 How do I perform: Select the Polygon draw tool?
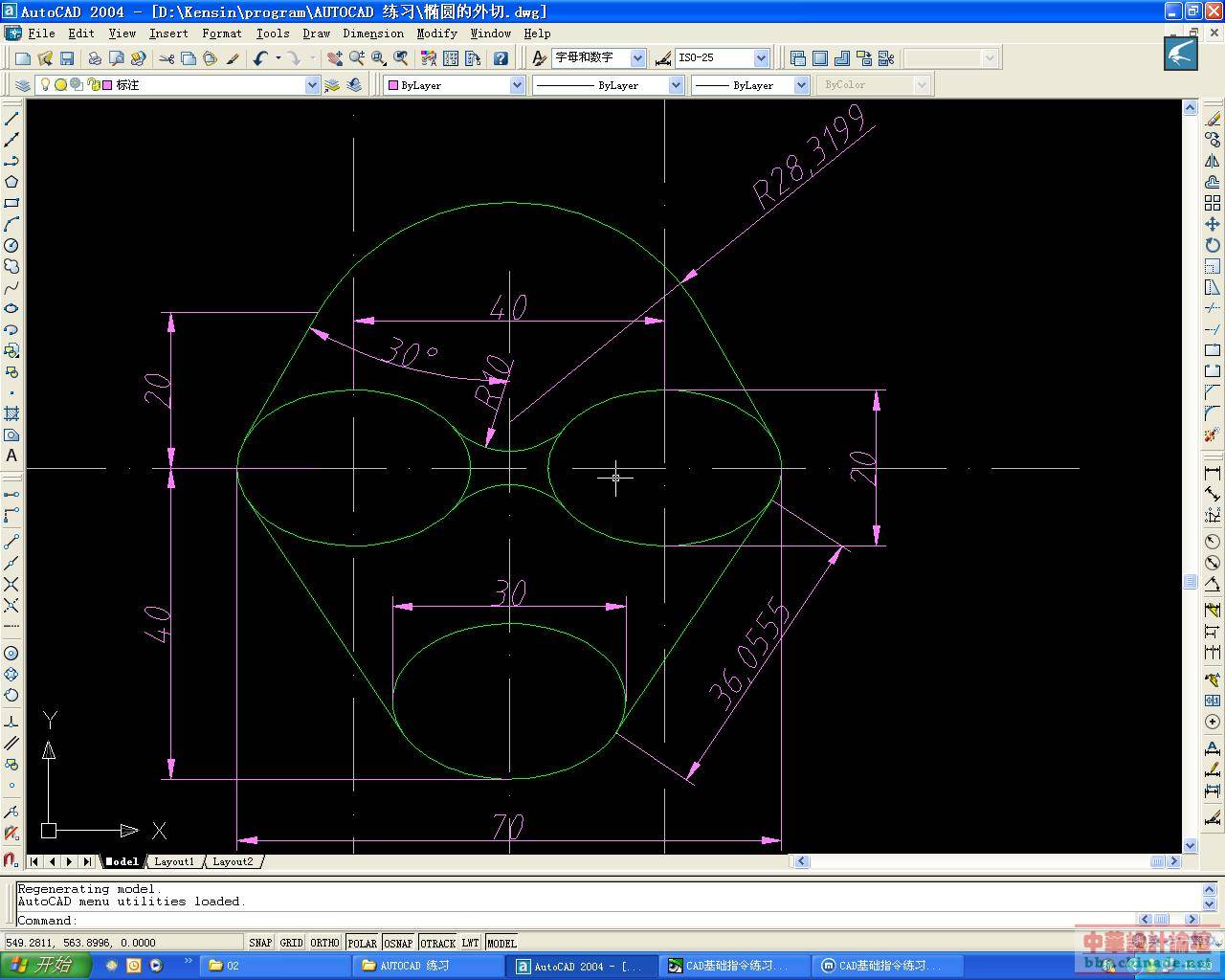point(11,182)
